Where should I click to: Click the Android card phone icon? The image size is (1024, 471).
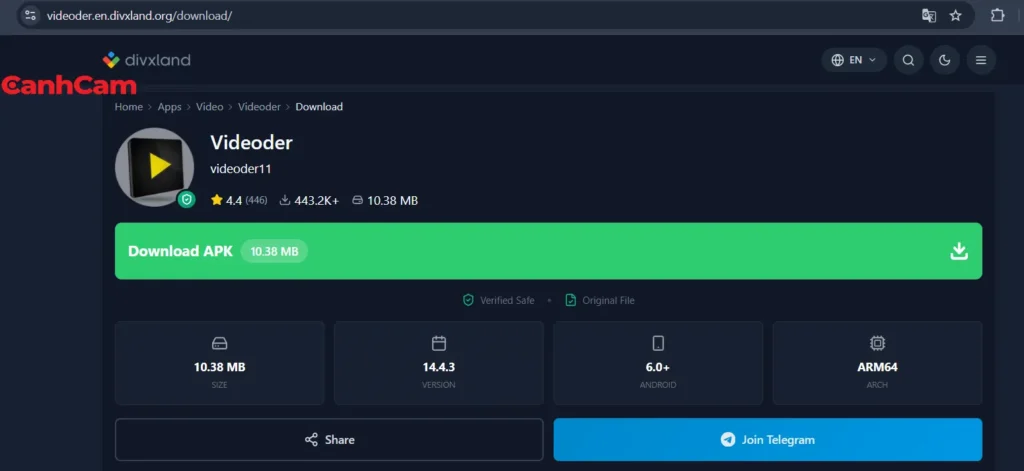tap(658, 343)
